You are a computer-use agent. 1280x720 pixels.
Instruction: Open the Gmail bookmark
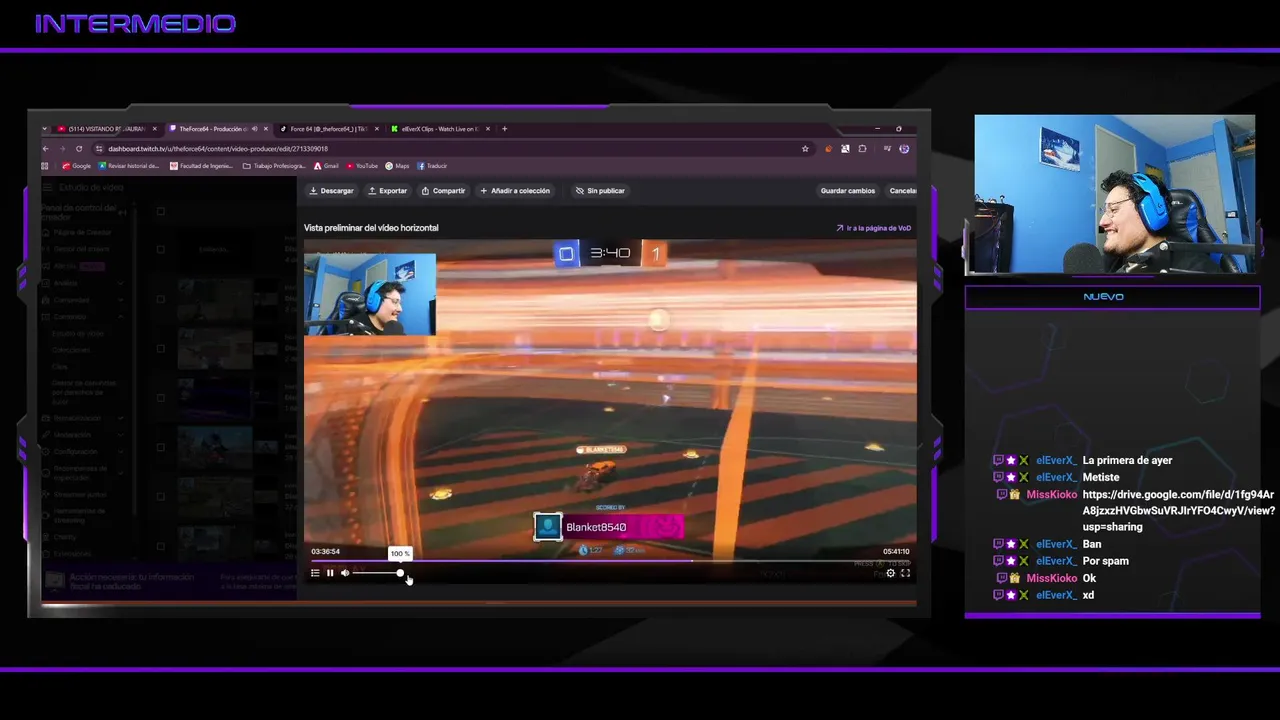[x=326, y=166]
